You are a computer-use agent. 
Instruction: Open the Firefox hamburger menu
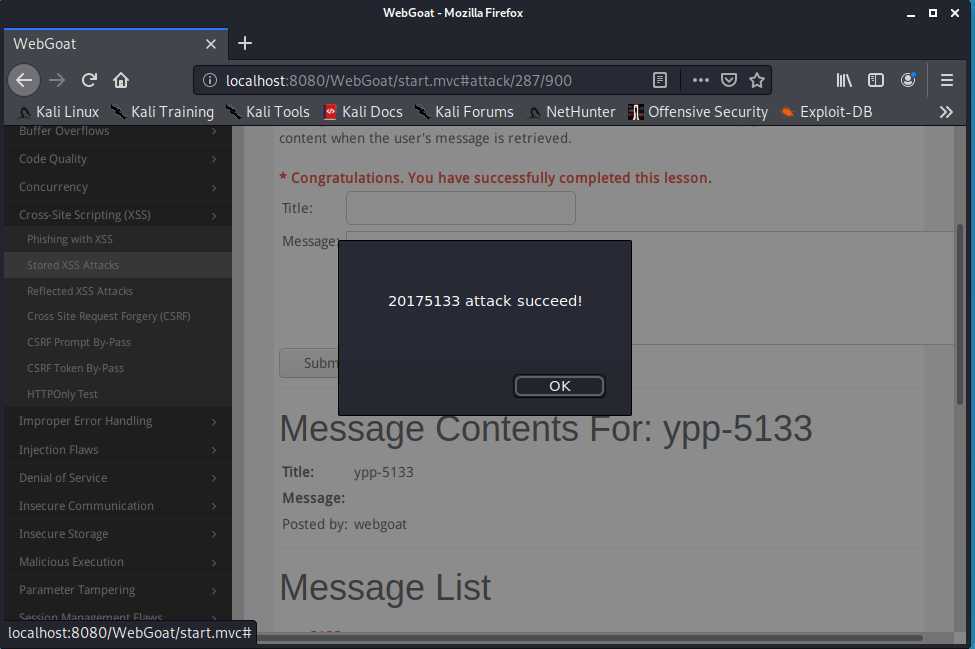pos(946,80)
